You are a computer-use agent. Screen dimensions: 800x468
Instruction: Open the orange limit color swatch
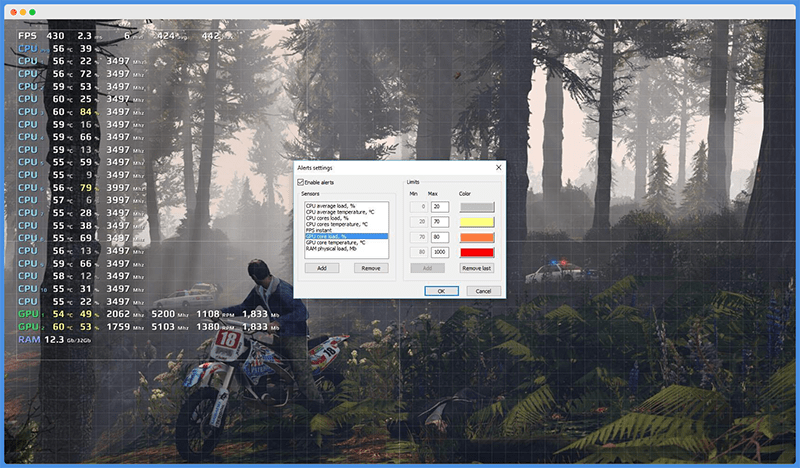pos(477,237)
